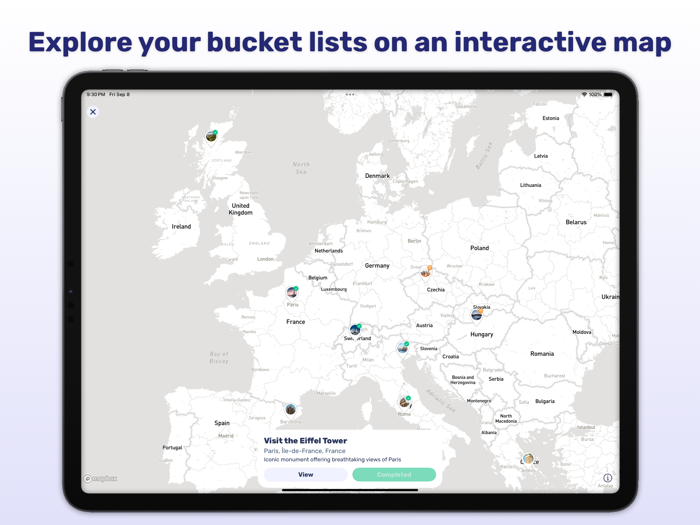Click the Romania map label
Screen dimensions: 700x525
(x=542, y=354)
